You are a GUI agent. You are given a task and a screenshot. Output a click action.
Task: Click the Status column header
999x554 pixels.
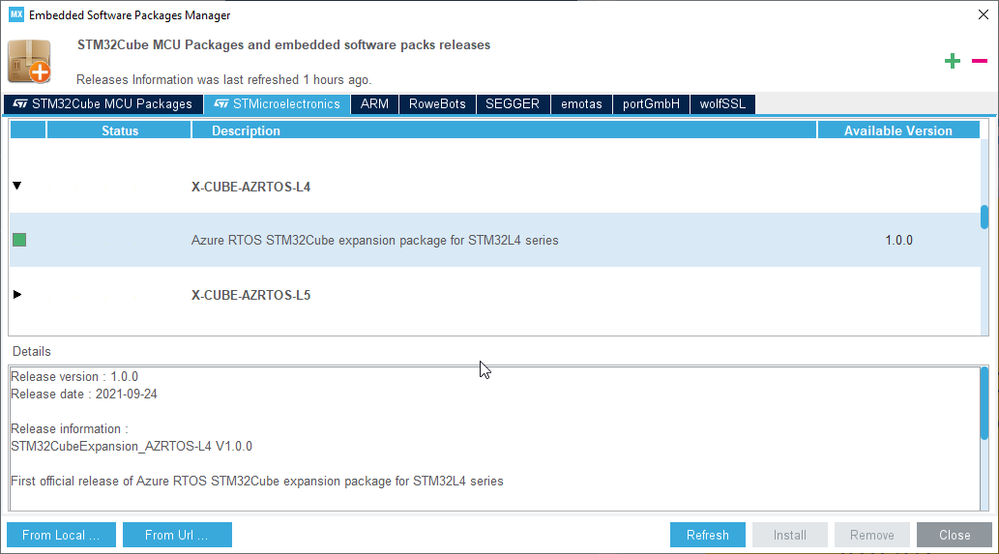[119, 130]
